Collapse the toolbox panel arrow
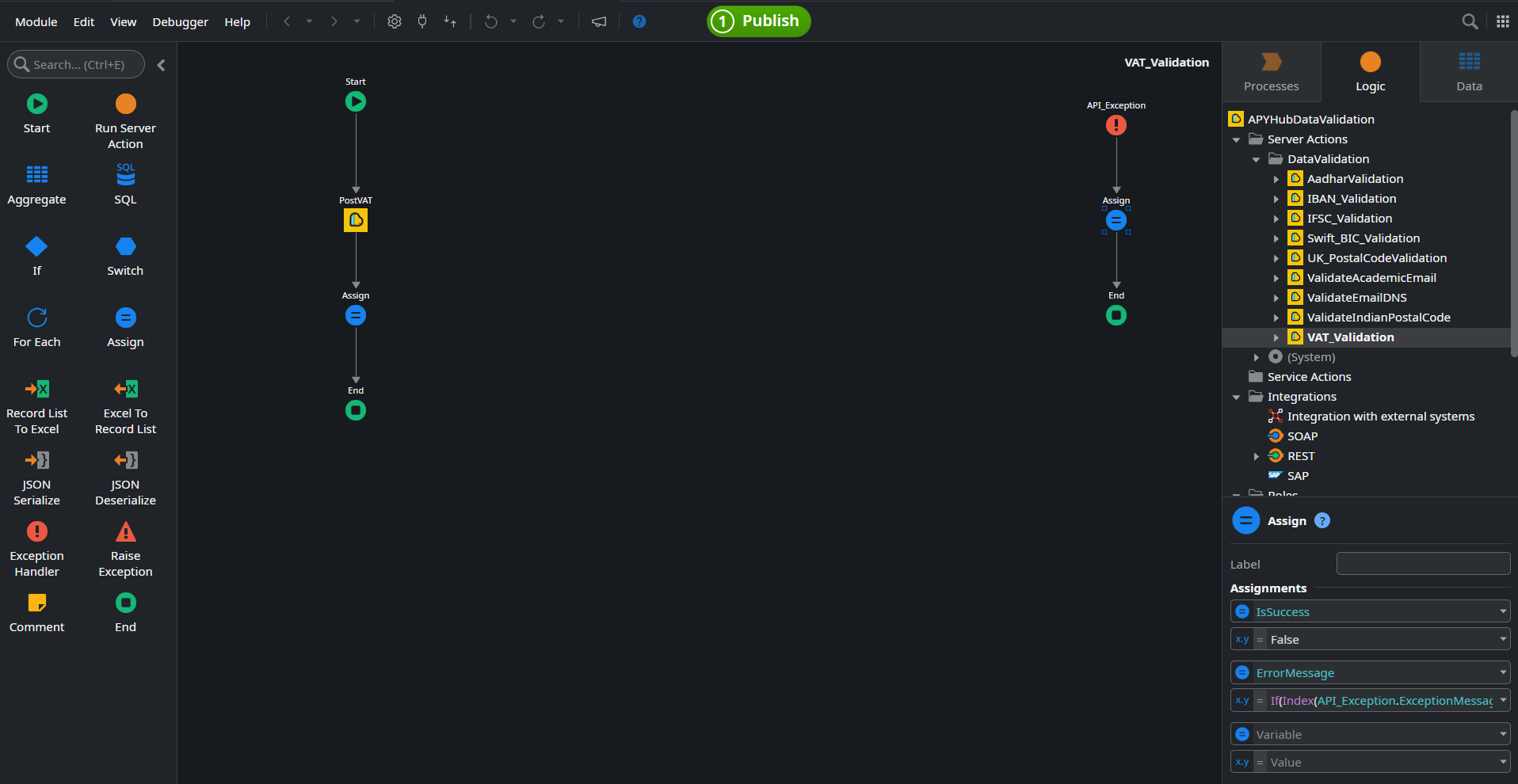 (162, 65)
